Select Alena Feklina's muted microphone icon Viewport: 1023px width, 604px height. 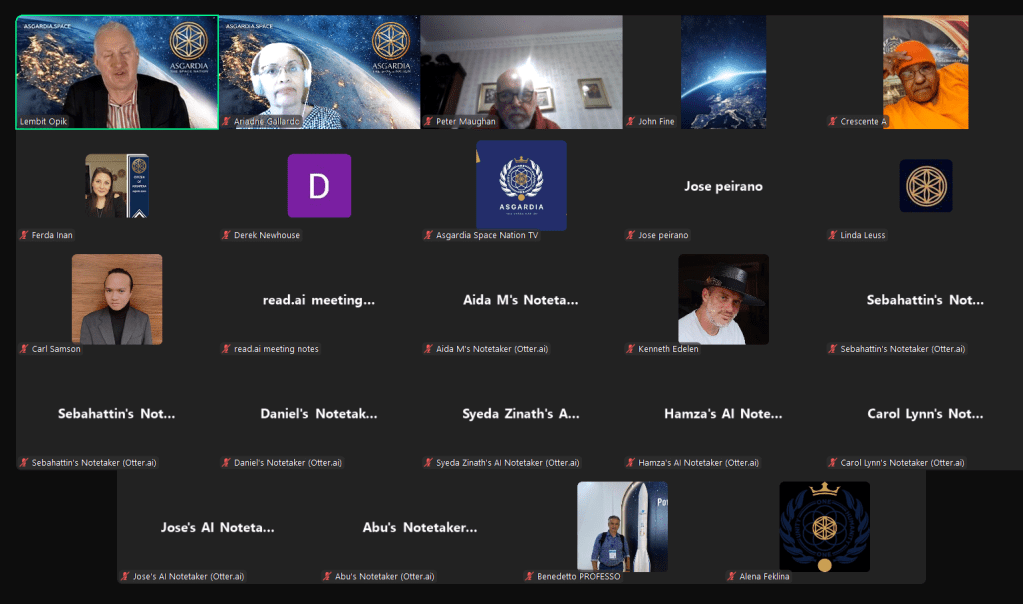point(732,577)
